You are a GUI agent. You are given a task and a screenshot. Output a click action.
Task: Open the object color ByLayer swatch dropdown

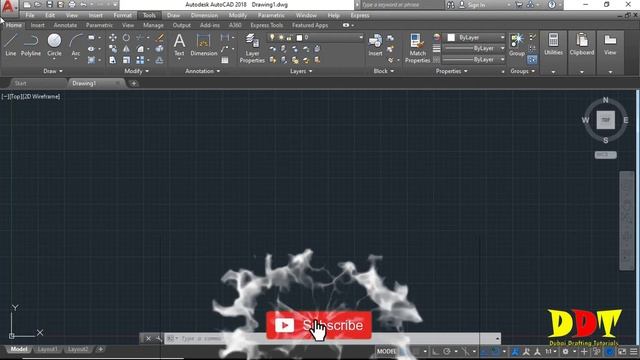click(x=474, y=38)
